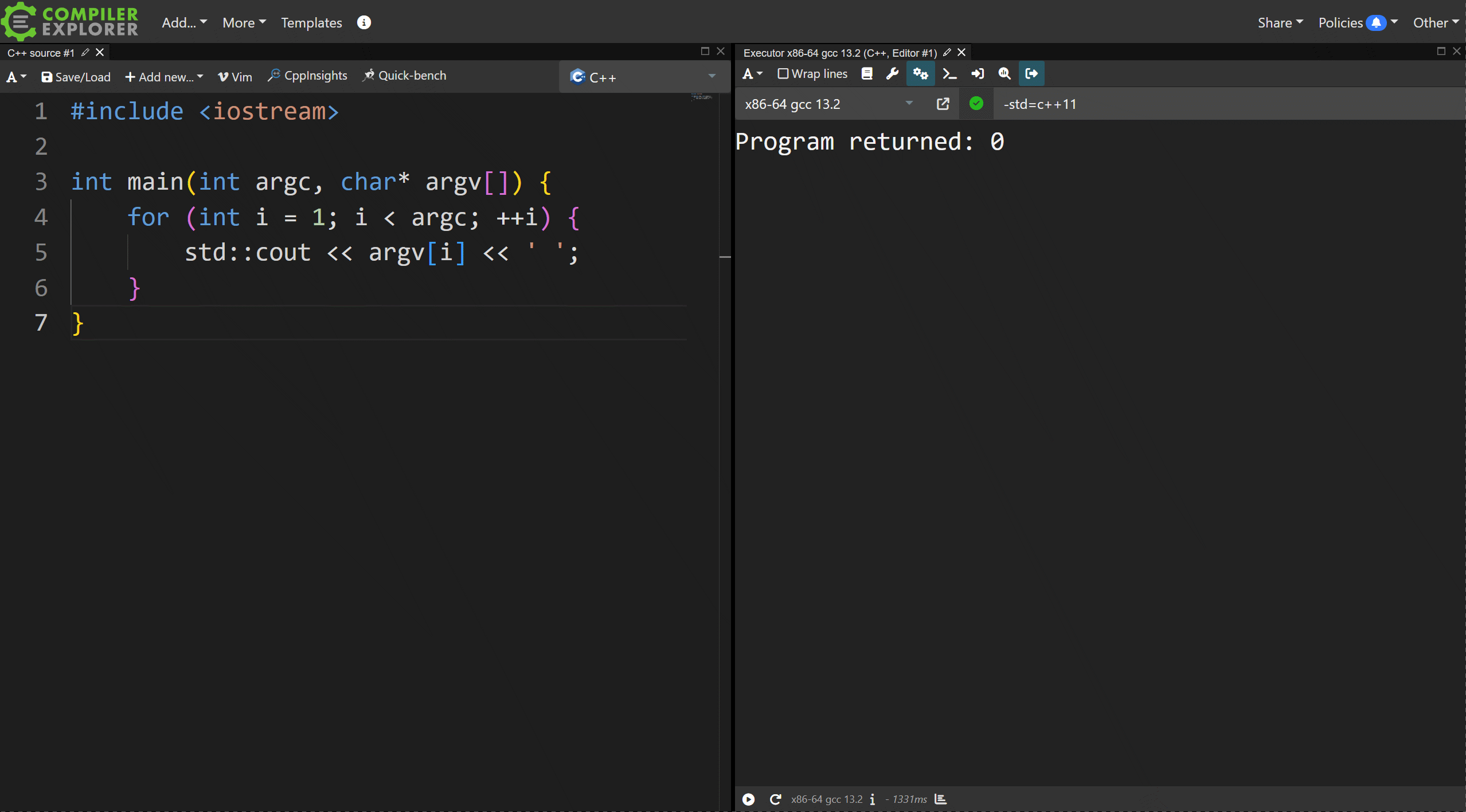Click the magnifier runtime tools icon
Screen dimensions: 1466x812
[x=1004, y=74]
